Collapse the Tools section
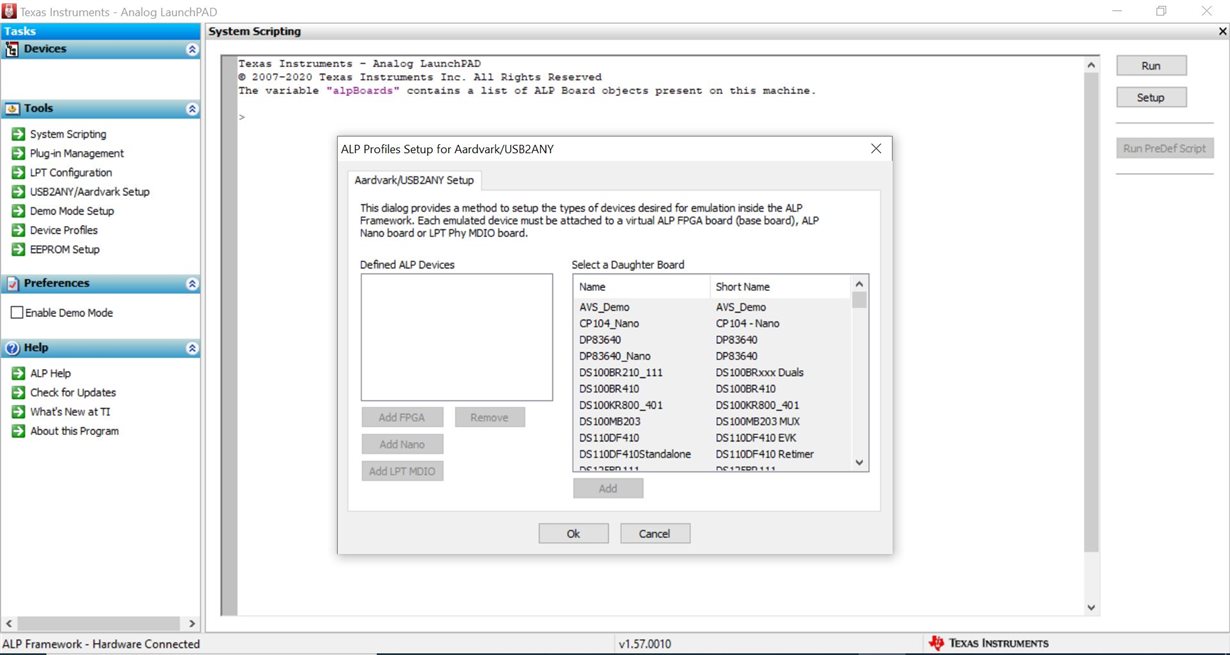This screenshot has width=1230, height=655. tap(192, 109)
